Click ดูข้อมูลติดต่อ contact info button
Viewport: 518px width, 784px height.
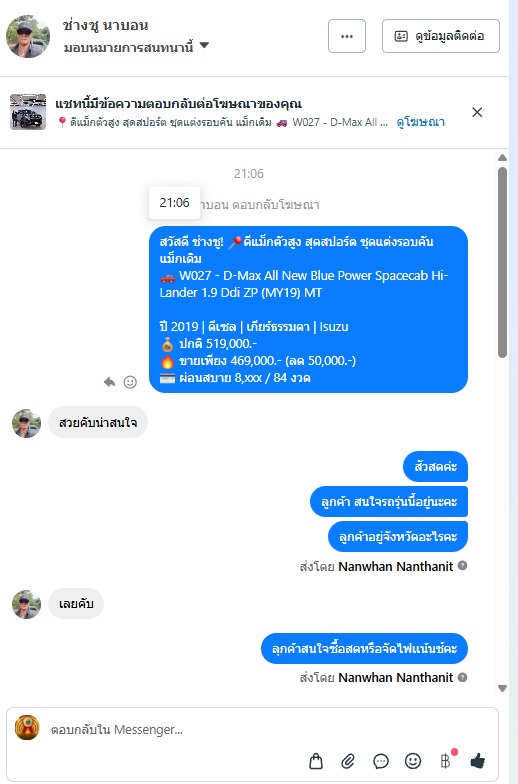pos(441,36)
